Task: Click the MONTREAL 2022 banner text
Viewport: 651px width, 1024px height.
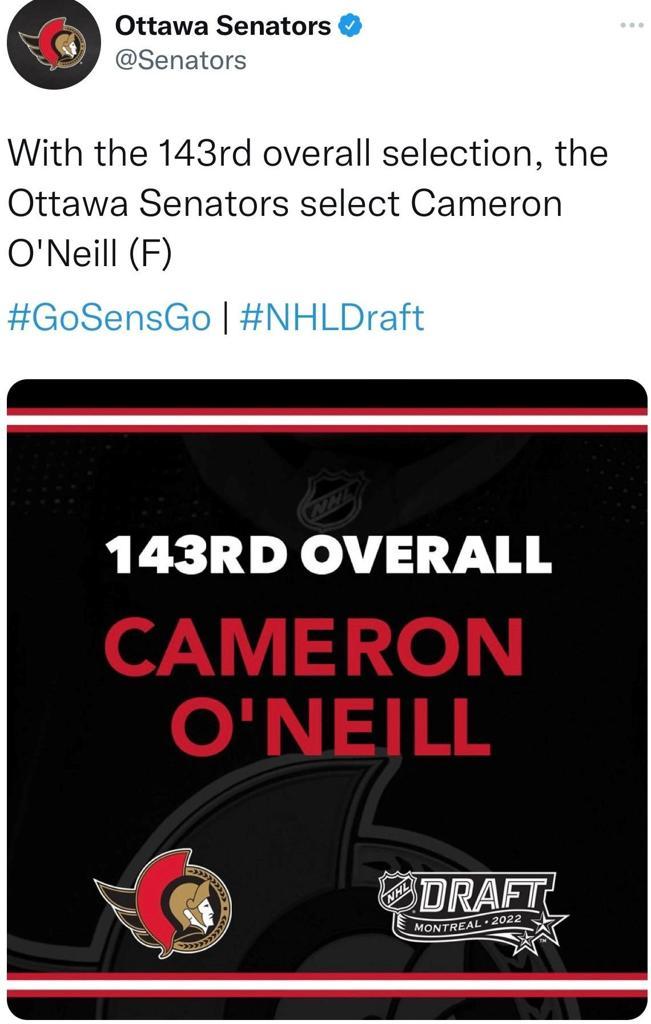Action: (468, 923)
